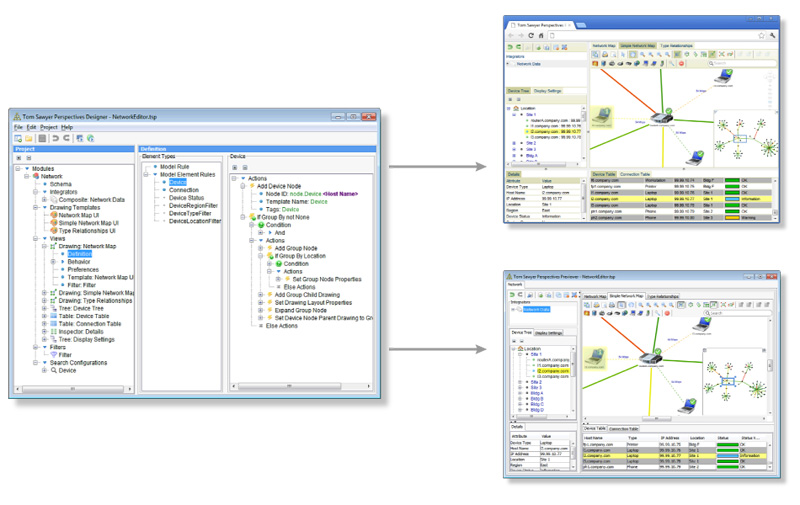The image size is (800, 505).
Task: Expand Add Group Child Drawing action
Action: tap(261, 295)
